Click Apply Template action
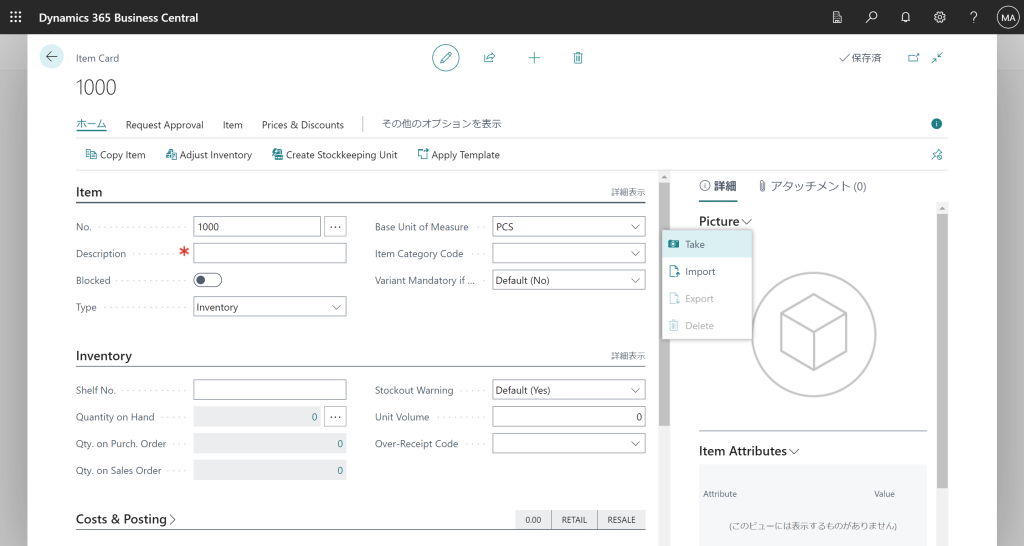The width and height of the screenshot is (1024, 546). click(458, 155)
